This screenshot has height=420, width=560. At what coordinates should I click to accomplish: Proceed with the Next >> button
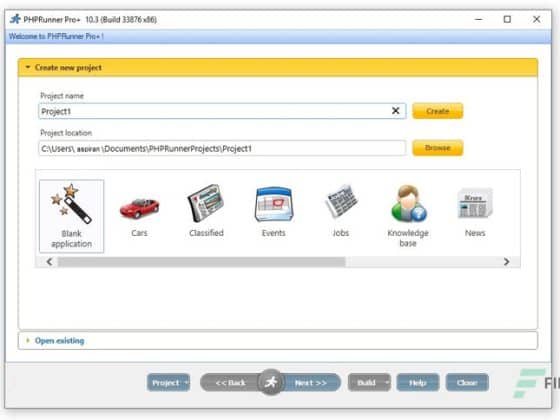311,382
